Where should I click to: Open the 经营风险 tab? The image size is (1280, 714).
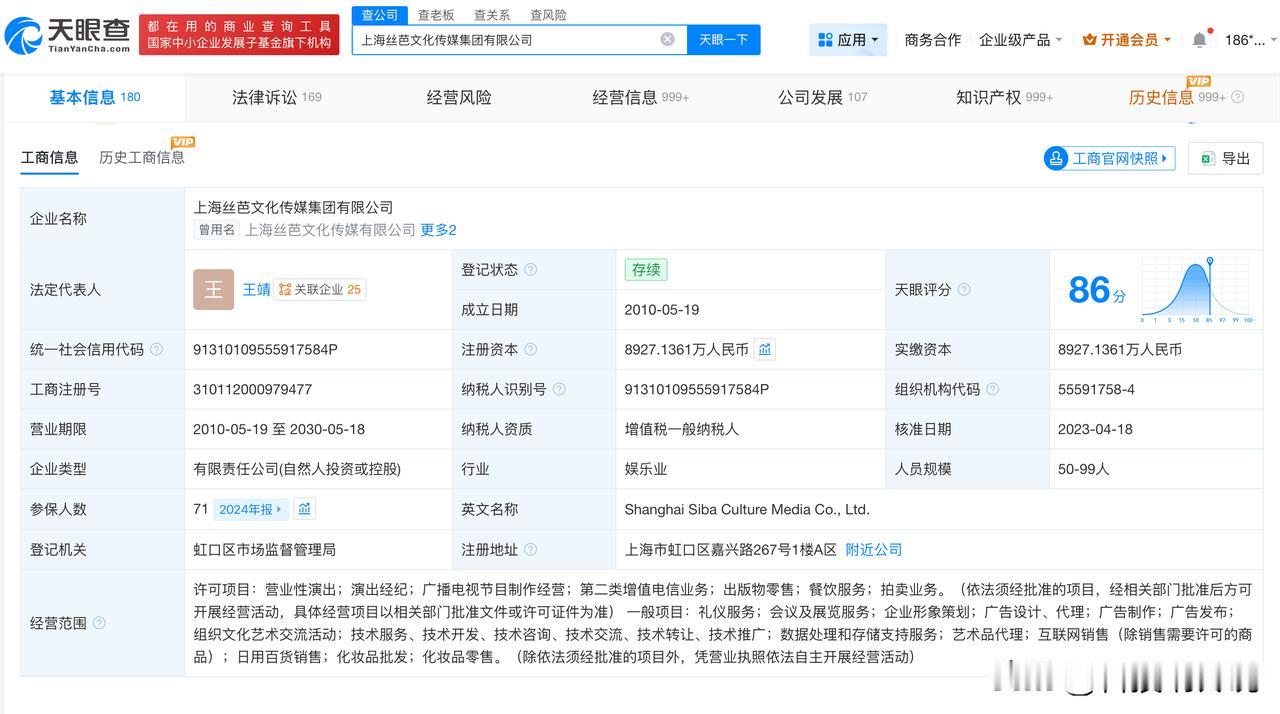tap(459, 97)
